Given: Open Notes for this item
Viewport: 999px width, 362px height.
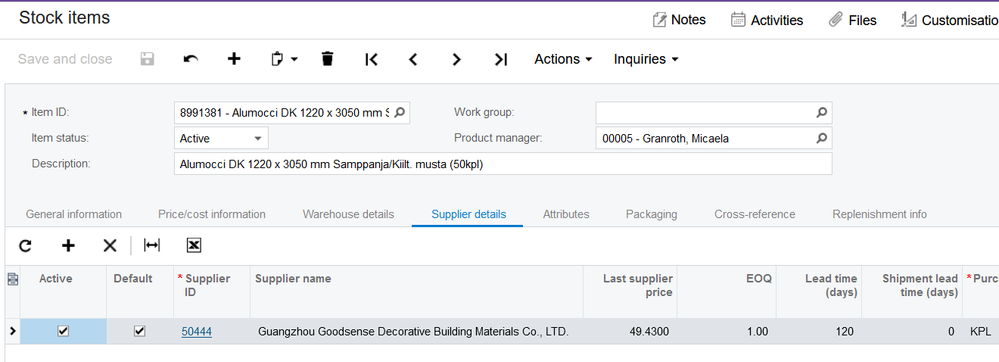Looking at the screenshot, I should 679,20.
